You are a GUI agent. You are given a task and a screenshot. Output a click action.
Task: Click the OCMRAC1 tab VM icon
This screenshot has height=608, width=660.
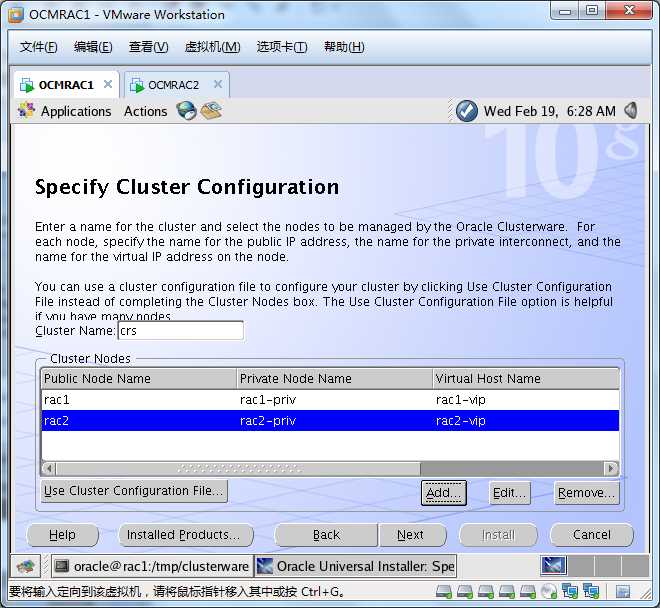pos(27,85)
